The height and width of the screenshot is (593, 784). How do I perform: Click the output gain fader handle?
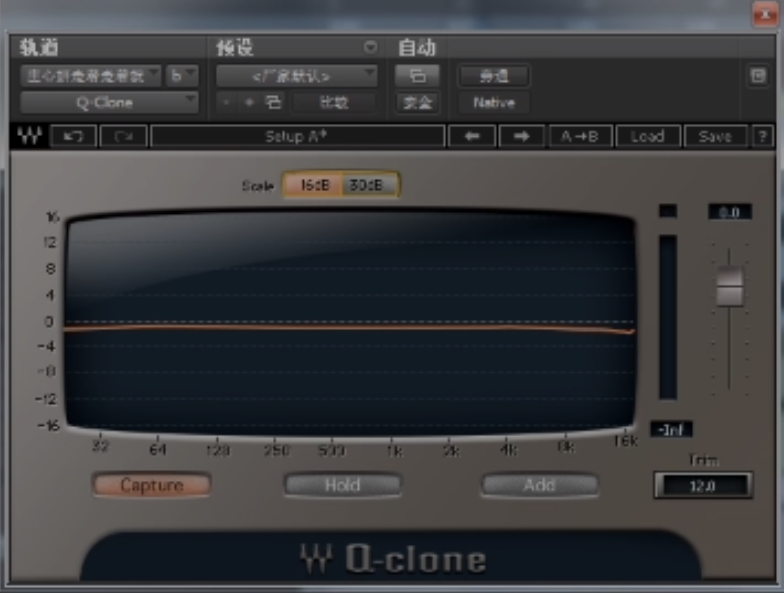pyautogui.click(x=729, y=287)
